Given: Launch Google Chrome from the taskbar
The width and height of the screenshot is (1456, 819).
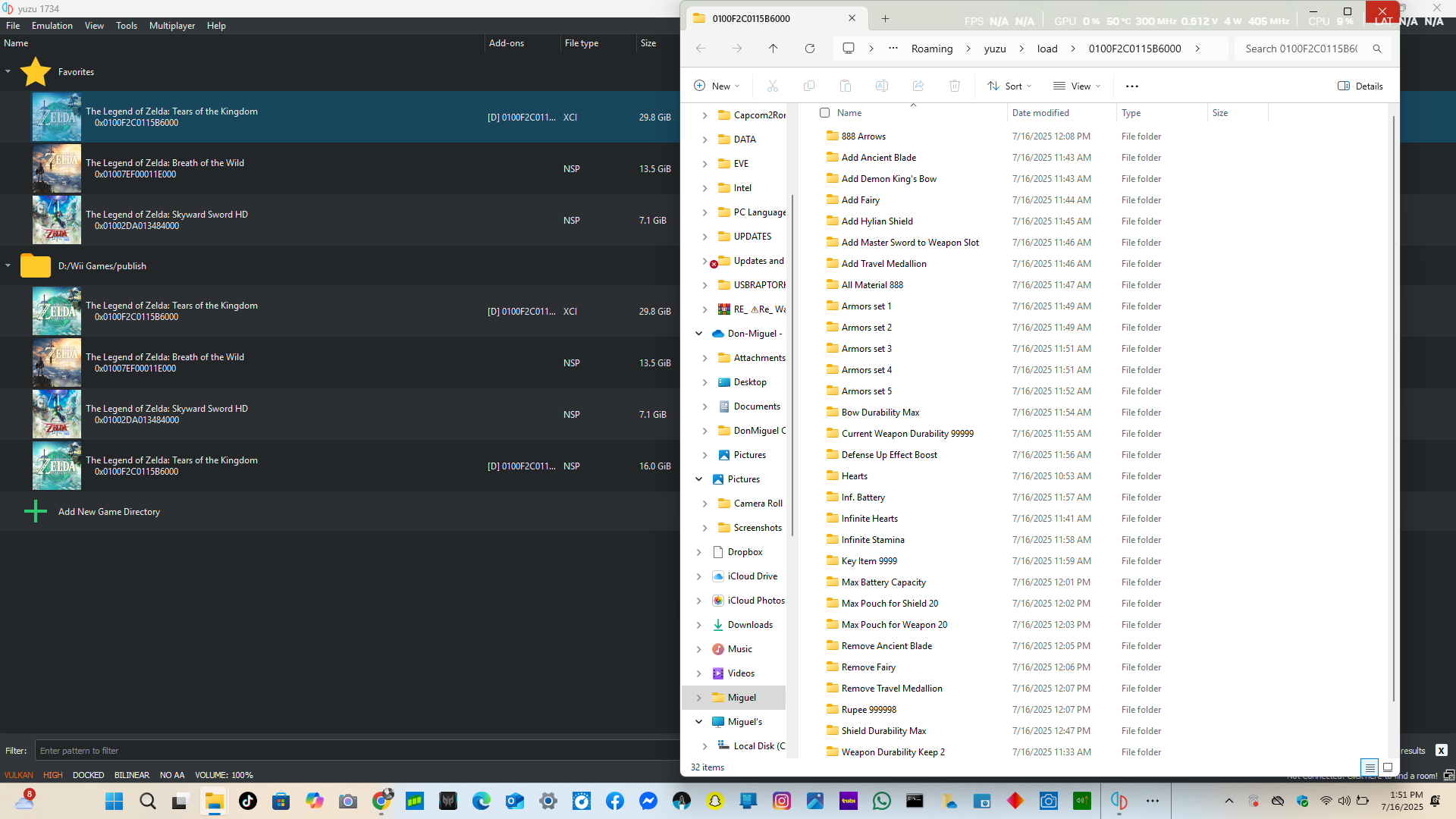Looking at the screenshot, I should click(381, 802).
